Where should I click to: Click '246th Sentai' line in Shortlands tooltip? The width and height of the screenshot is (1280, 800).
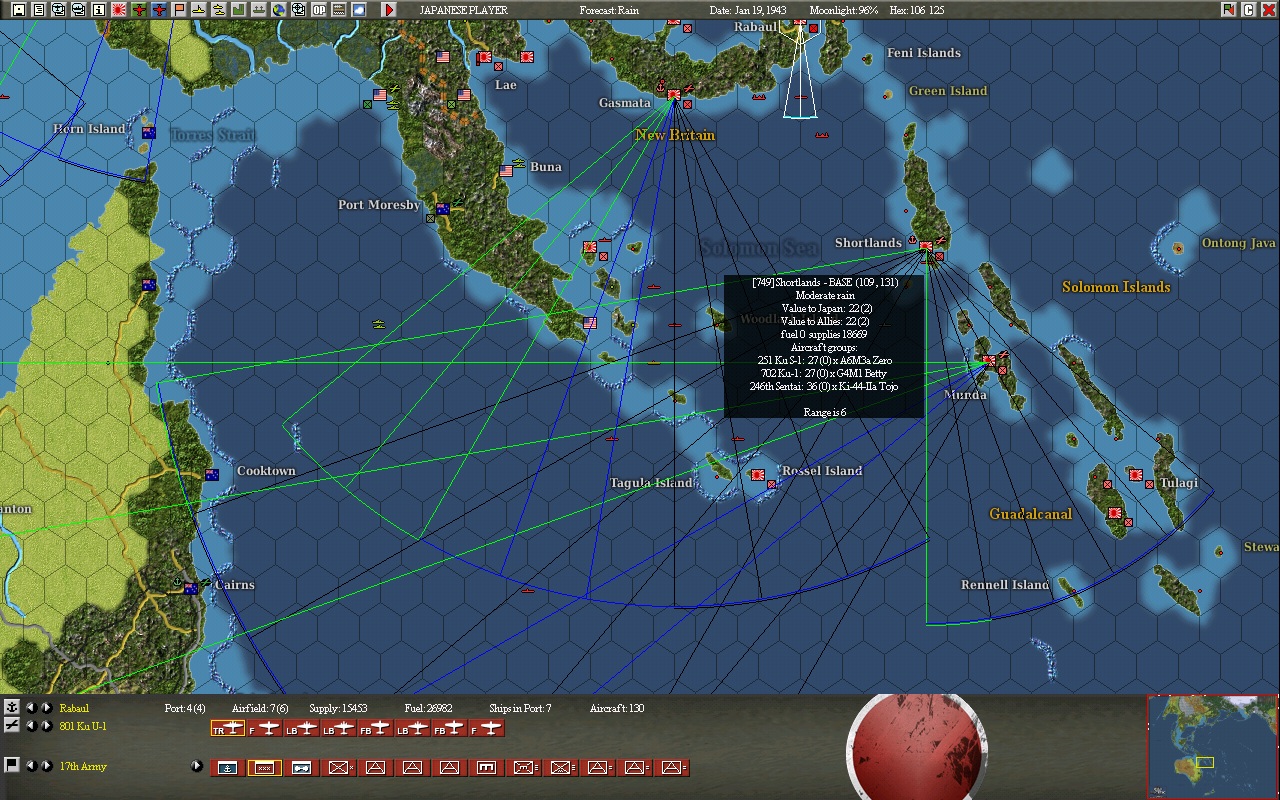tap(824, 386)
